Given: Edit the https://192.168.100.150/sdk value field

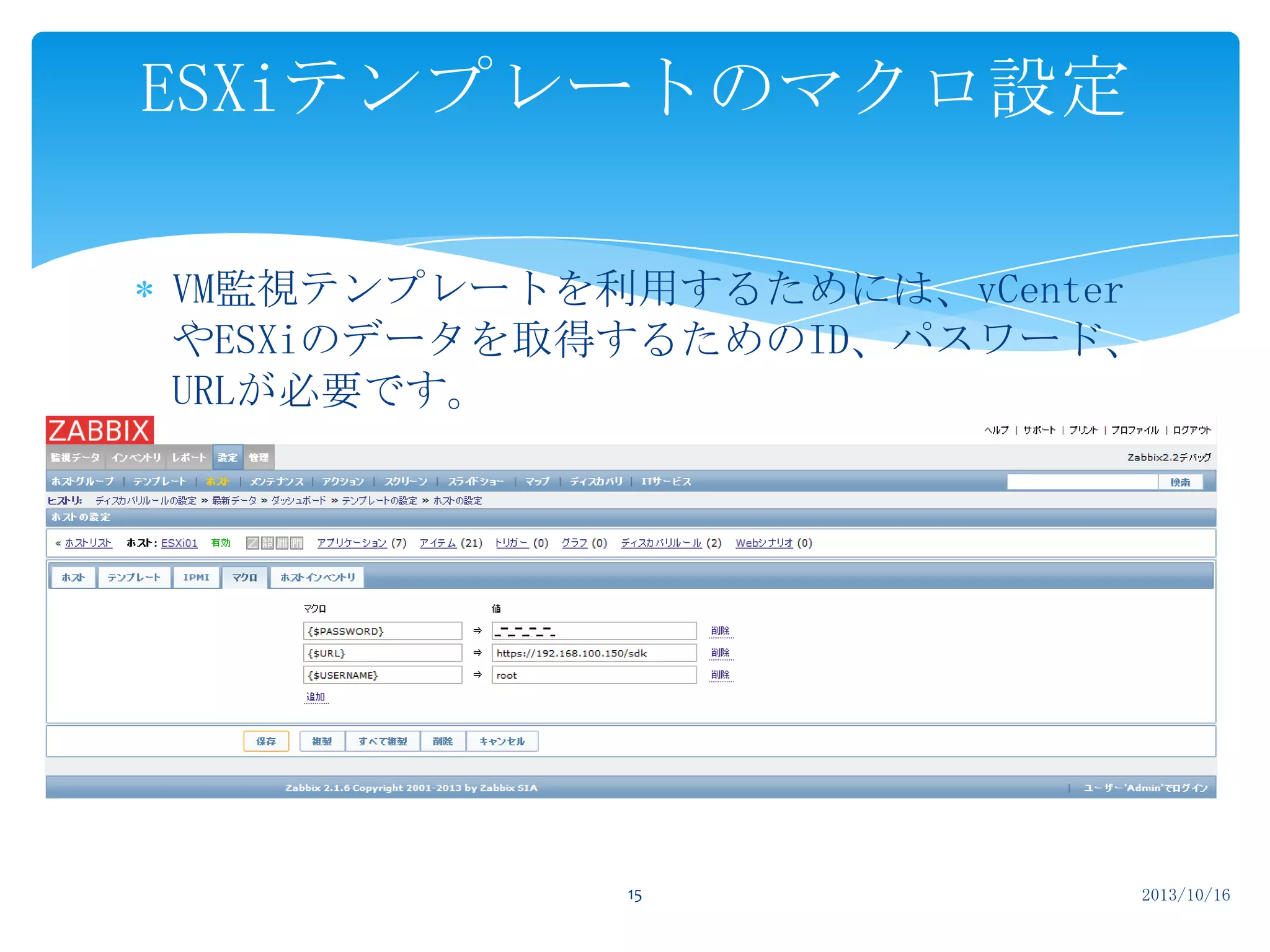Looking at the screenshot, I should click(594, 653).
